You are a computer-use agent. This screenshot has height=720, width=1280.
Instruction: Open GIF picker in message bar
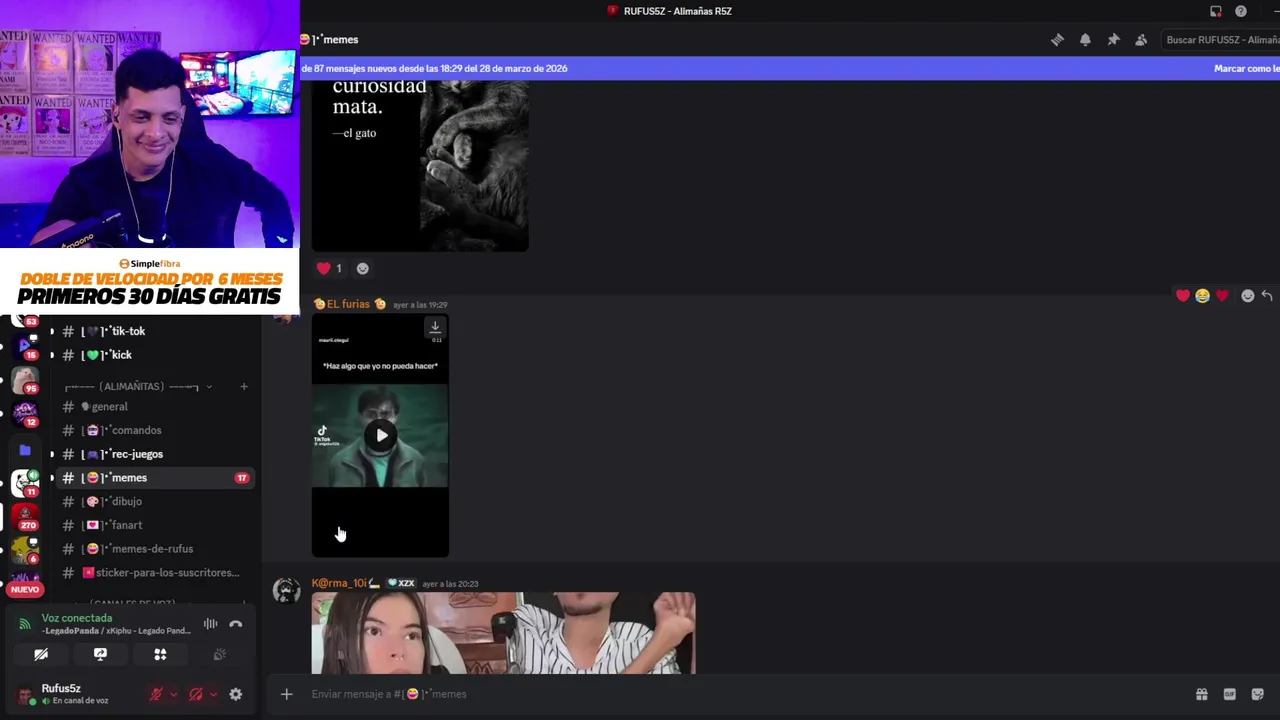point(1229,694)
